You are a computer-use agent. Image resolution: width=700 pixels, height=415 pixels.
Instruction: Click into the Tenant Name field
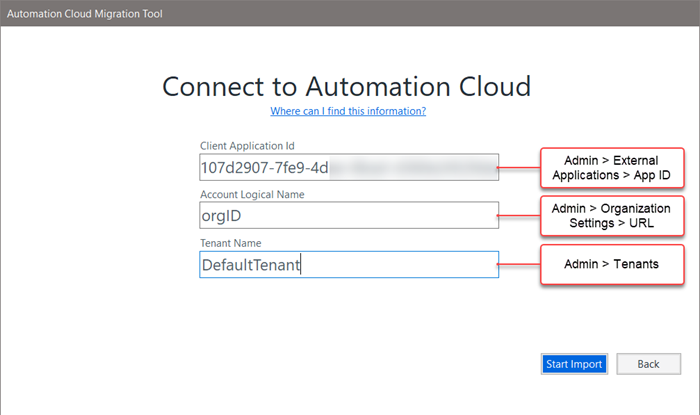pyautogui.click(x=349, y=264)
